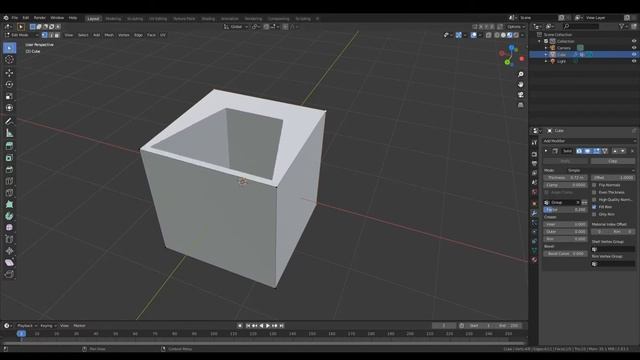640x360 pixels.
Task: Switch to the UV Editing workspace tab
Action: click(x=158, y=19)
